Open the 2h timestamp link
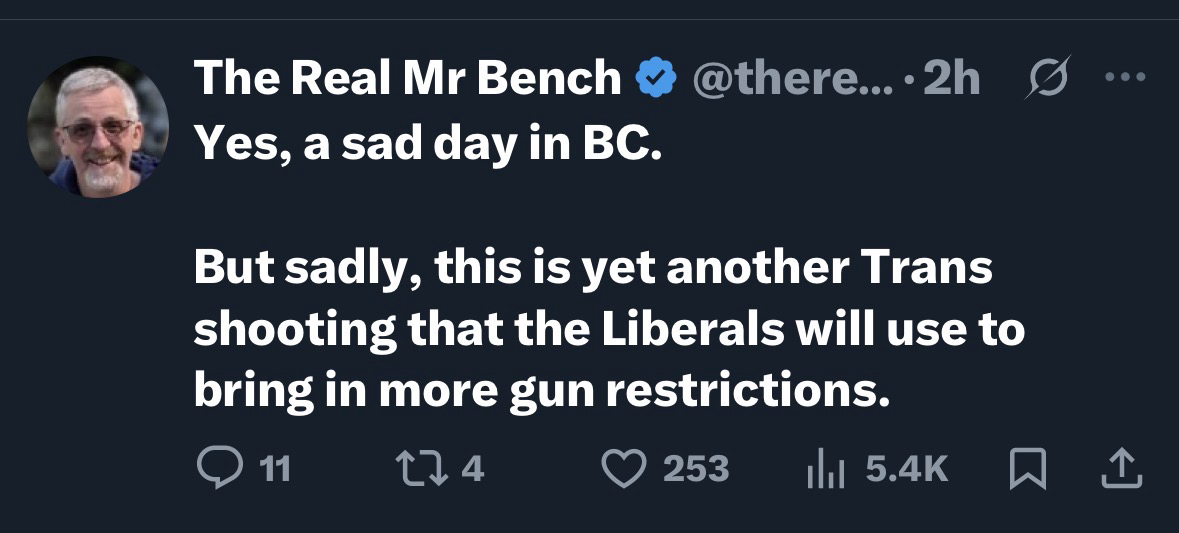Screen dimensions: 1179x533 (951, 78)
